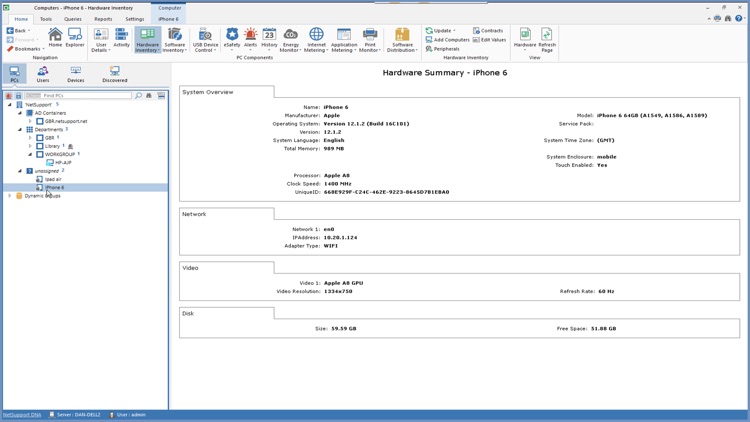Open the Settings ribbon tab
Image resolution: width=750 pixels, height=422 pixels.
pos(134,19)
